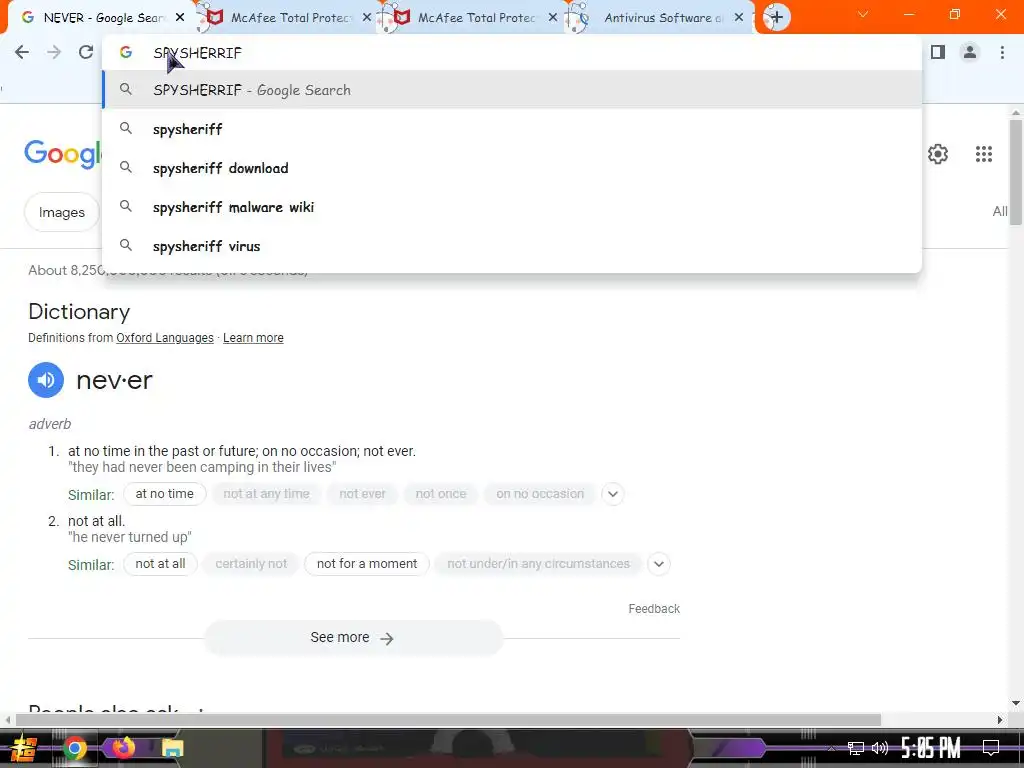Switch to the Antivirus Software tab
Viewport: 1024px width, 768px height.
tap(660, 18)
